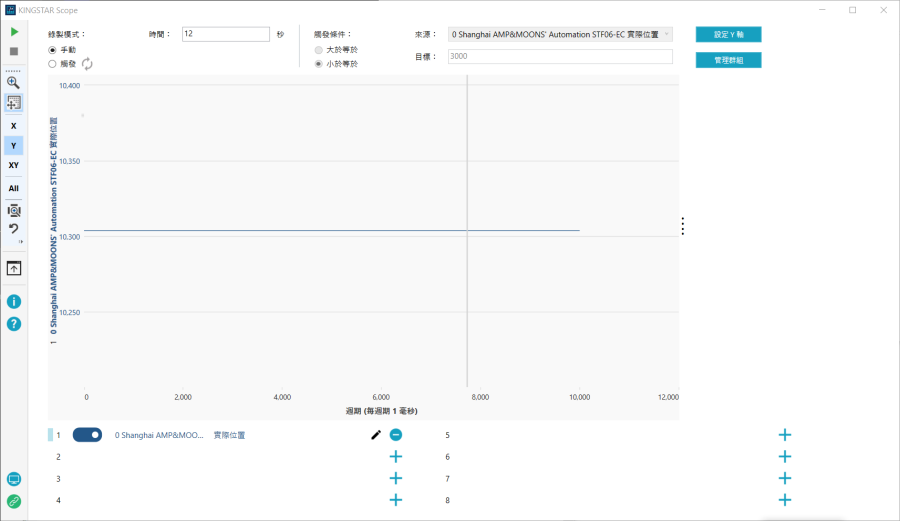This screenshot has width=900, height=521.
Task: Stop recording with the gray stop button
Action: coord(14,51)
